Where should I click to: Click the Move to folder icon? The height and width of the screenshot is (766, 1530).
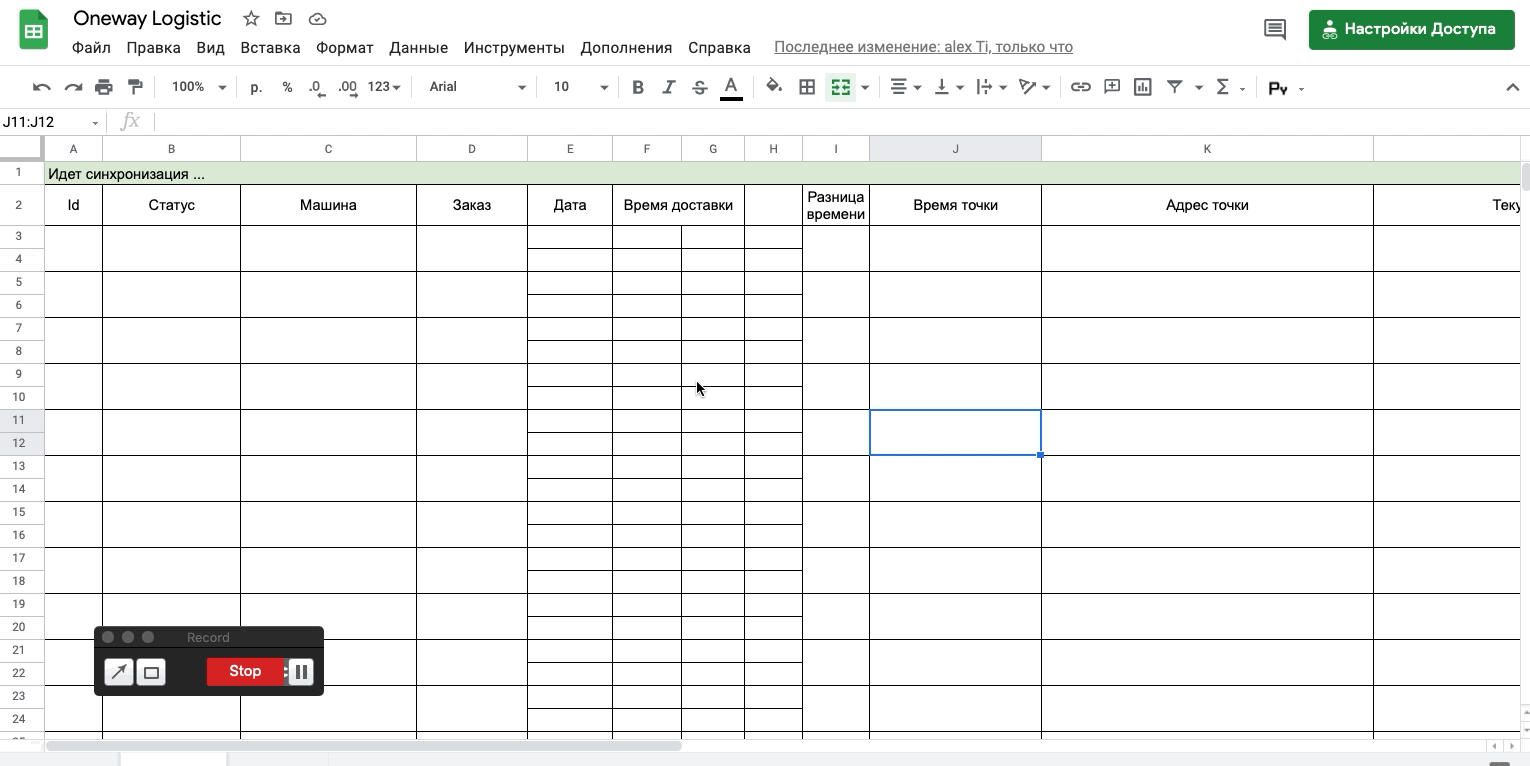pyautogui.click(x=284, y=19)
